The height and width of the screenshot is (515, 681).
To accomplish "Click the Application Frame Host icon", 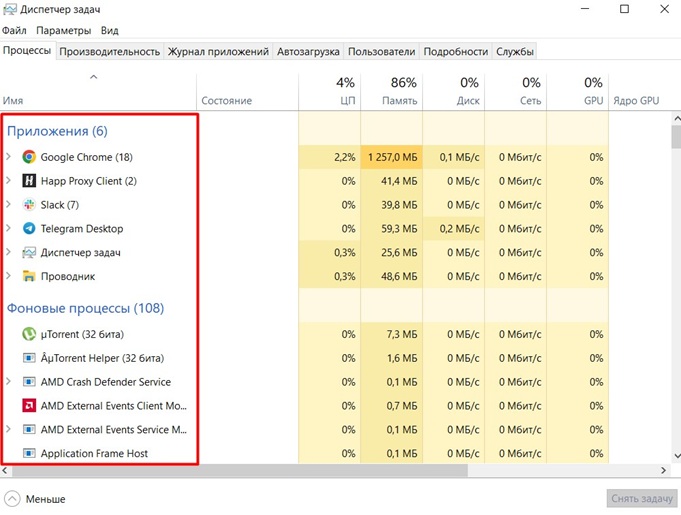I will (29, 453).
